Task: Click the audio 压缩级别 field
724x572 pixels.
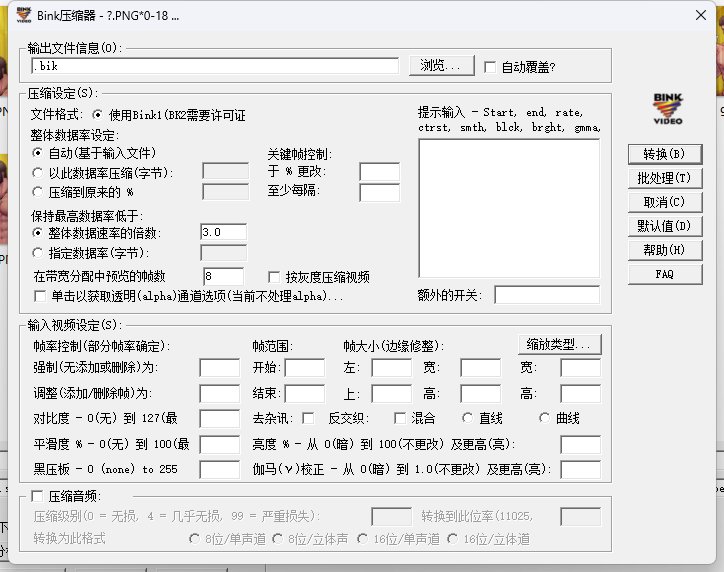Action: (392, 517)
